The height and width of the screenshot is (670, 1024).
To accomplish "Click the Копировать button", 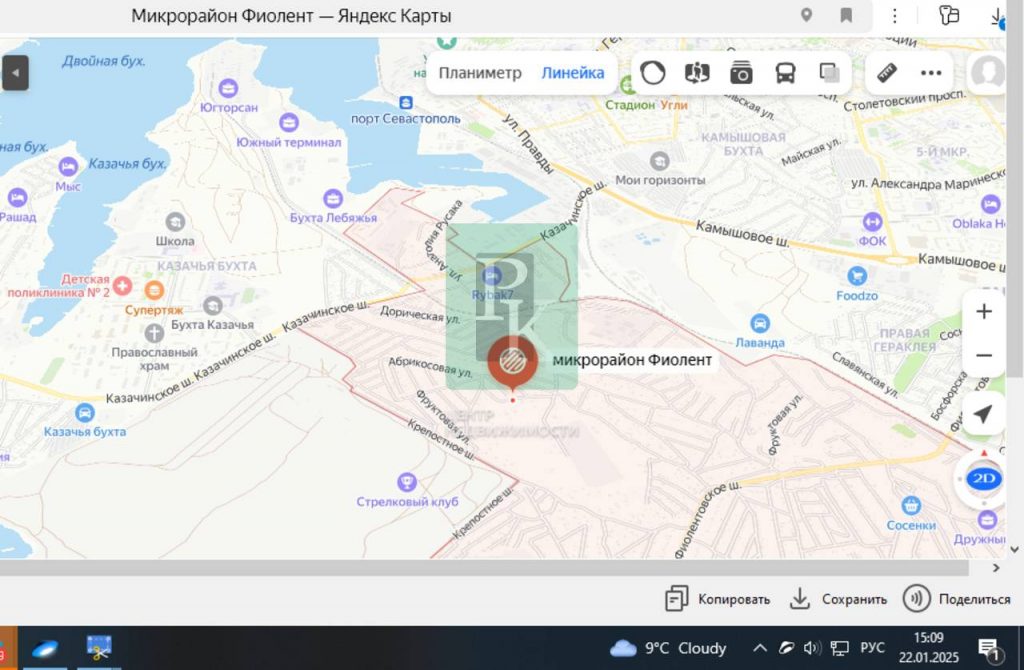I will click(718, 599).
